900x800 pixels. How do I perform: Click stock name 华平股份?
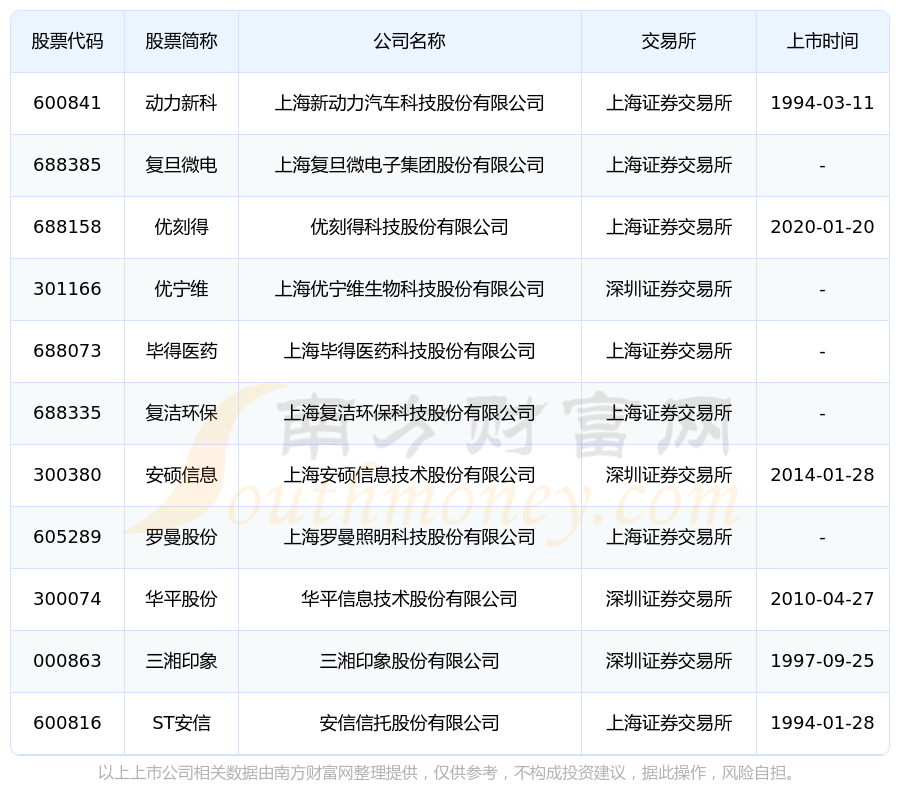point(181,599)
